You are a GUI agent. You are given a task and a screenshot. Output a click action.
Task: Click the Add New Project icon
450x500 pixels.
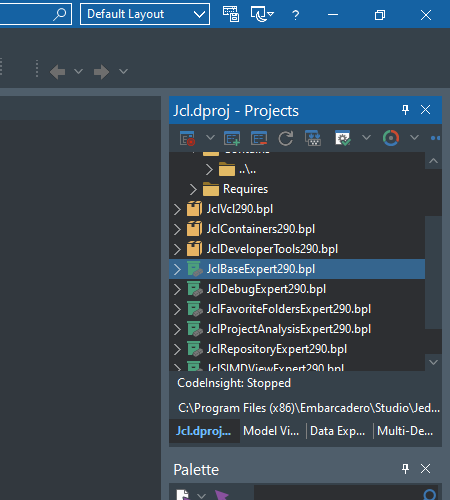tap(232, 138)
